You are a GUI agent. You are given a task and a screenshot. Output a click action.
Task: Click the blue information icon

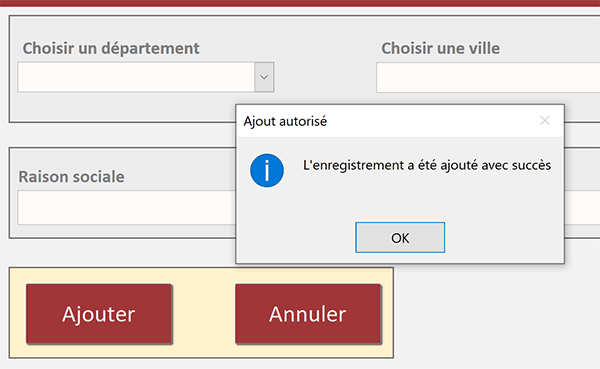[267, 170]
